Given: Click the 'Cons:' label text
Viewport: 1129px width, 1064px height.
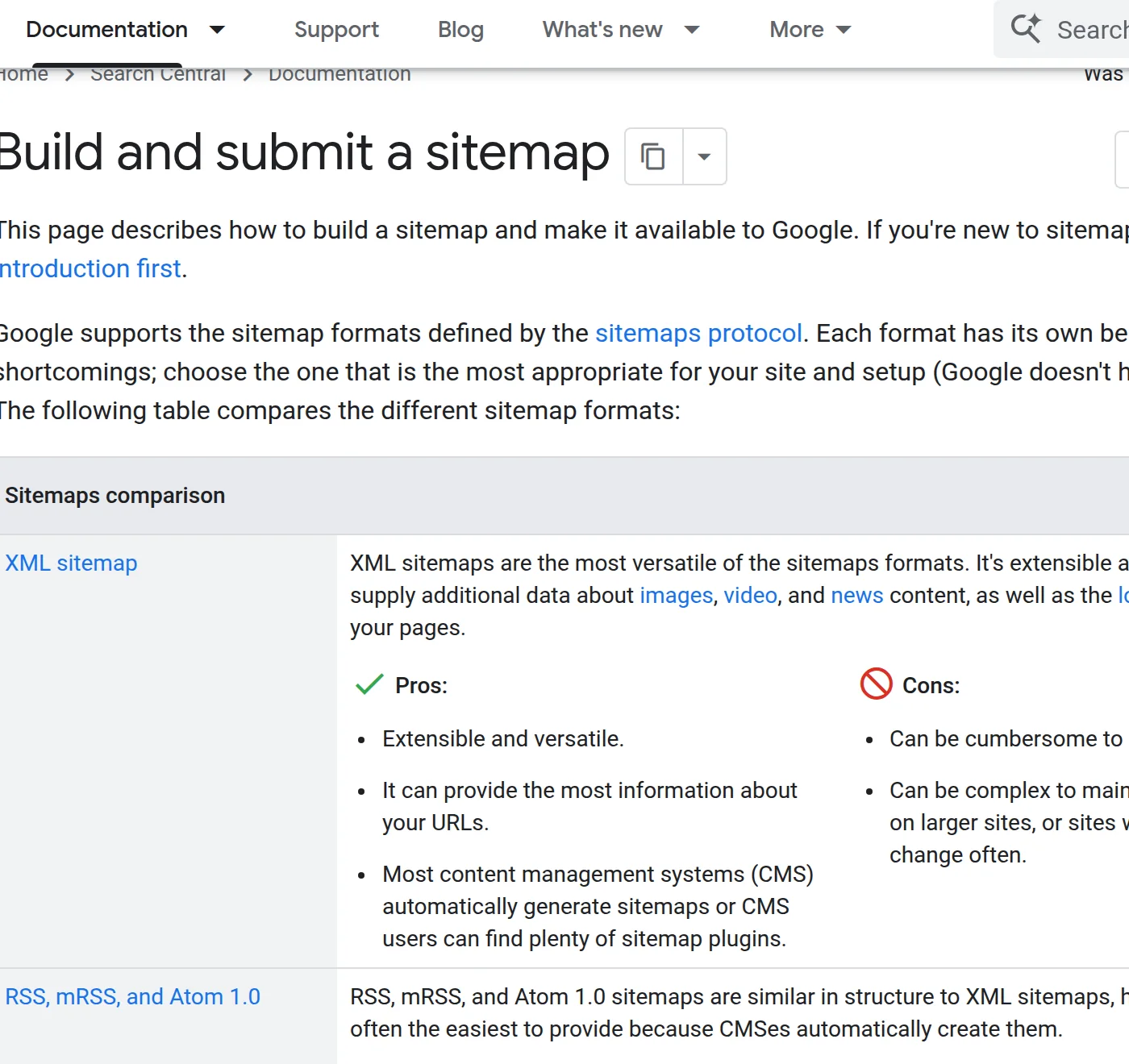Looking at the screenshot, I should coord(931,685).
